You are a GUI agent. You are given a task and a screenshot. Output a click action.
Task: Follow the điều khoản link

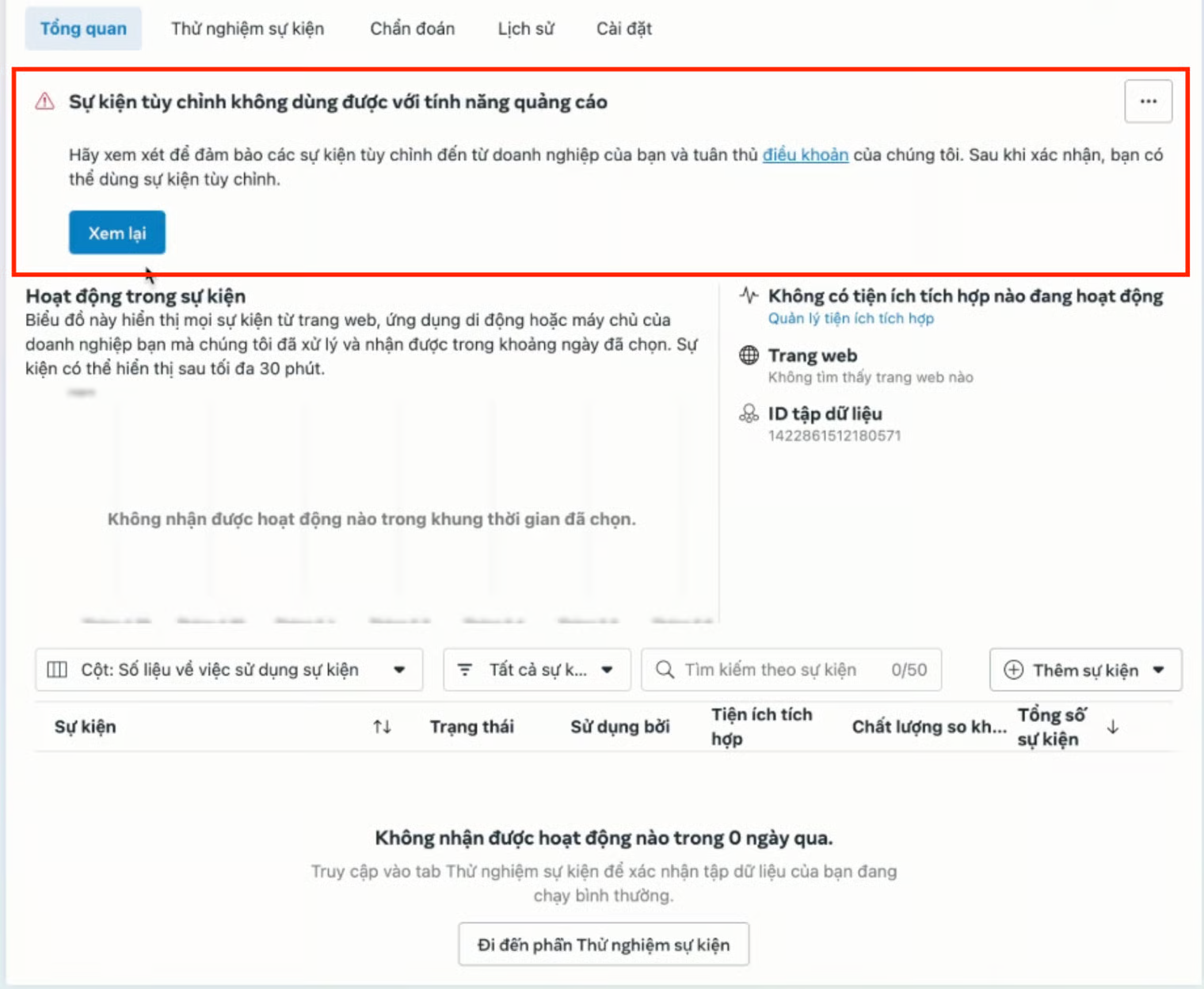click(x=805, y=155)
